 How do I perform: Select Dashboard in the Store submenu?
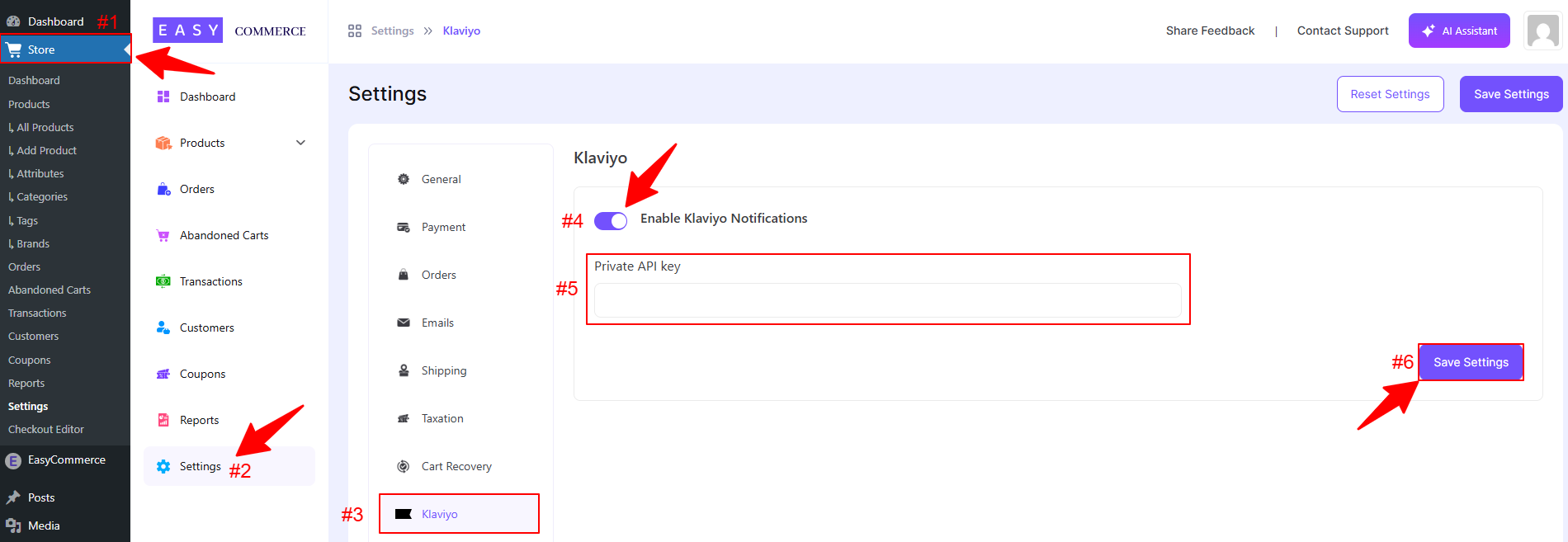pyautogui.click(x=34, y=80)
